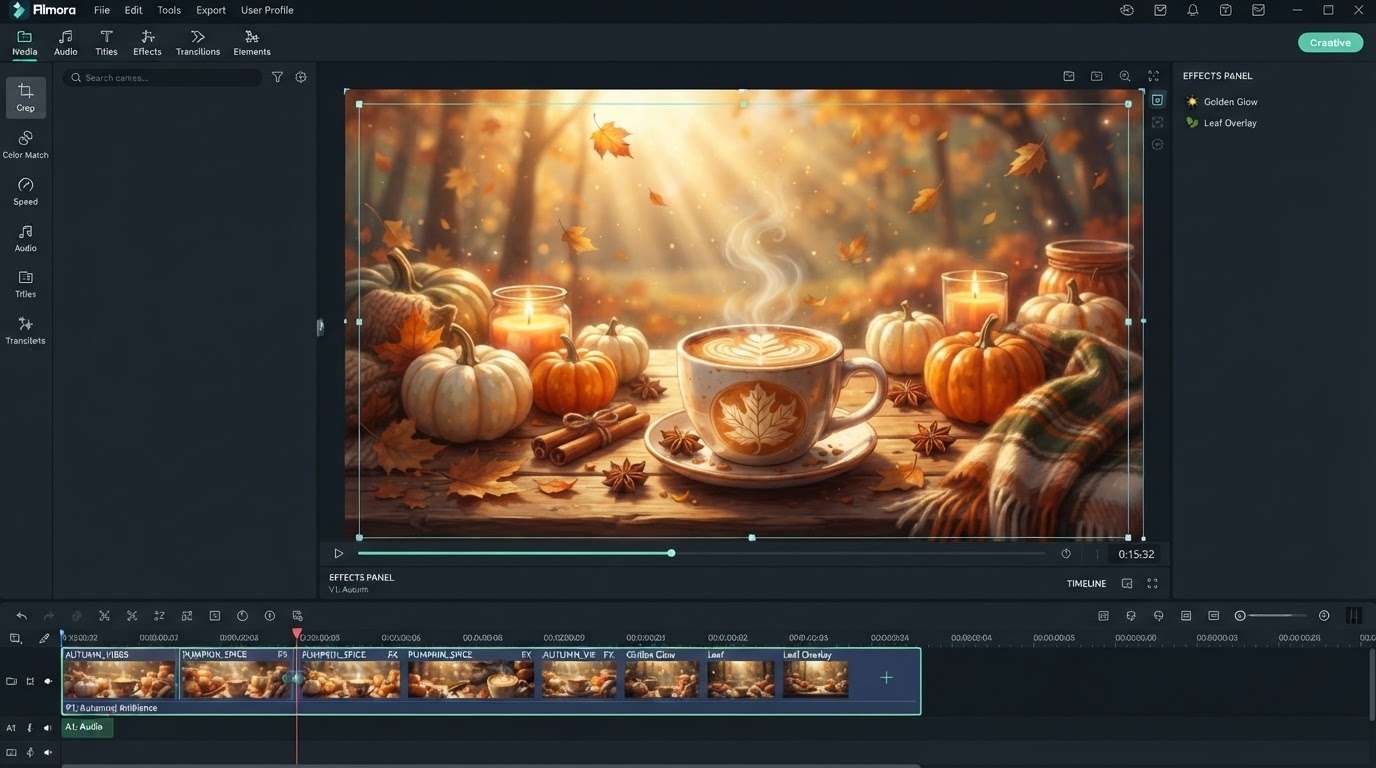Click the undo arrow in timeline toolbar
1376x768 pixels.
coord(22,616)
